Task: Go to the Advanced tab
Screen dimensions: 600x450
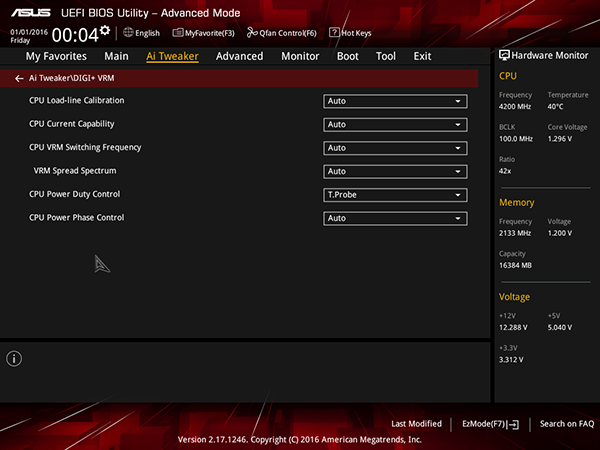Action: click(240, 56)
